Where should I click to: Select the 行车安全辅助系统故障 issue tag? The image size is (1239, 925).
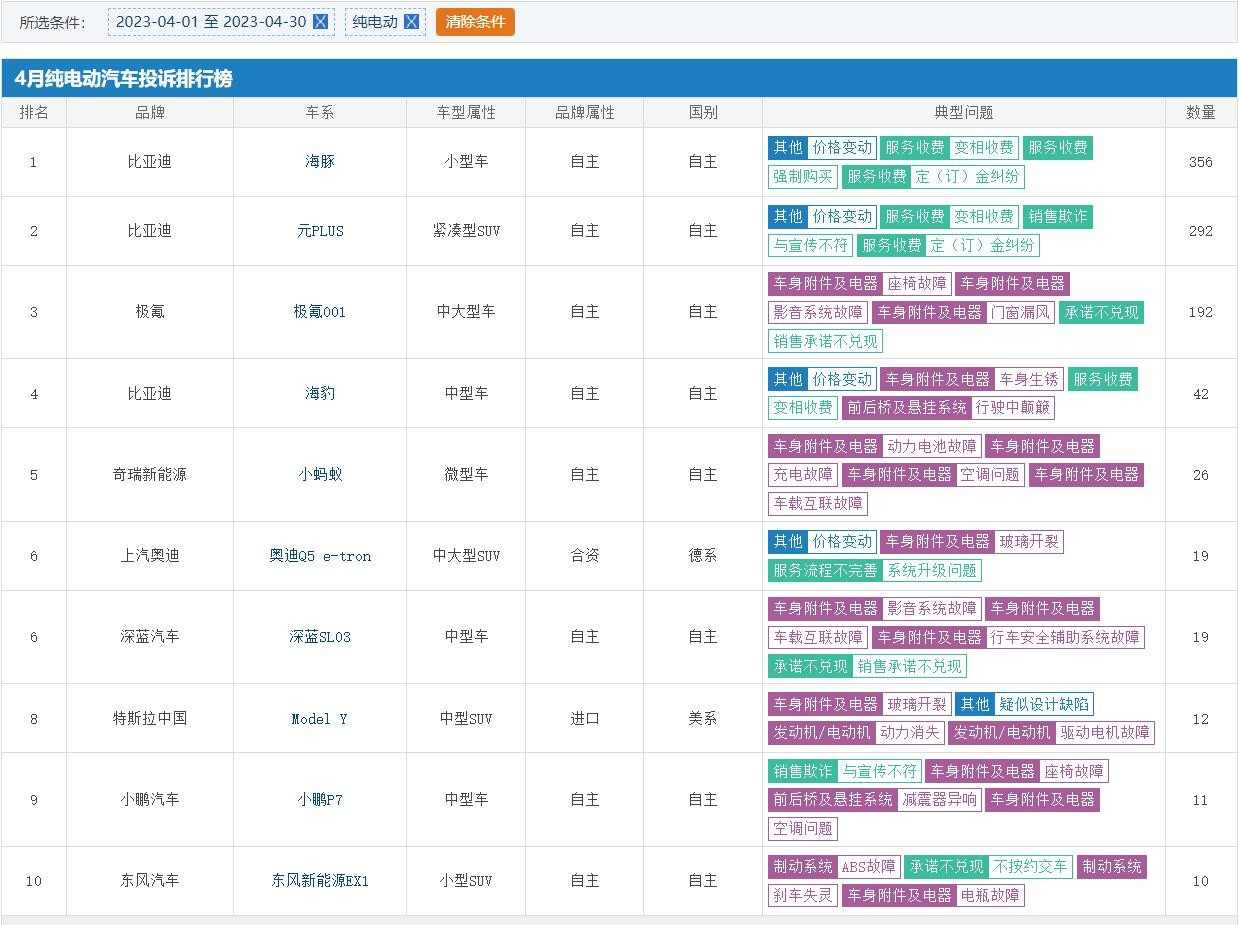(1065, 637)
